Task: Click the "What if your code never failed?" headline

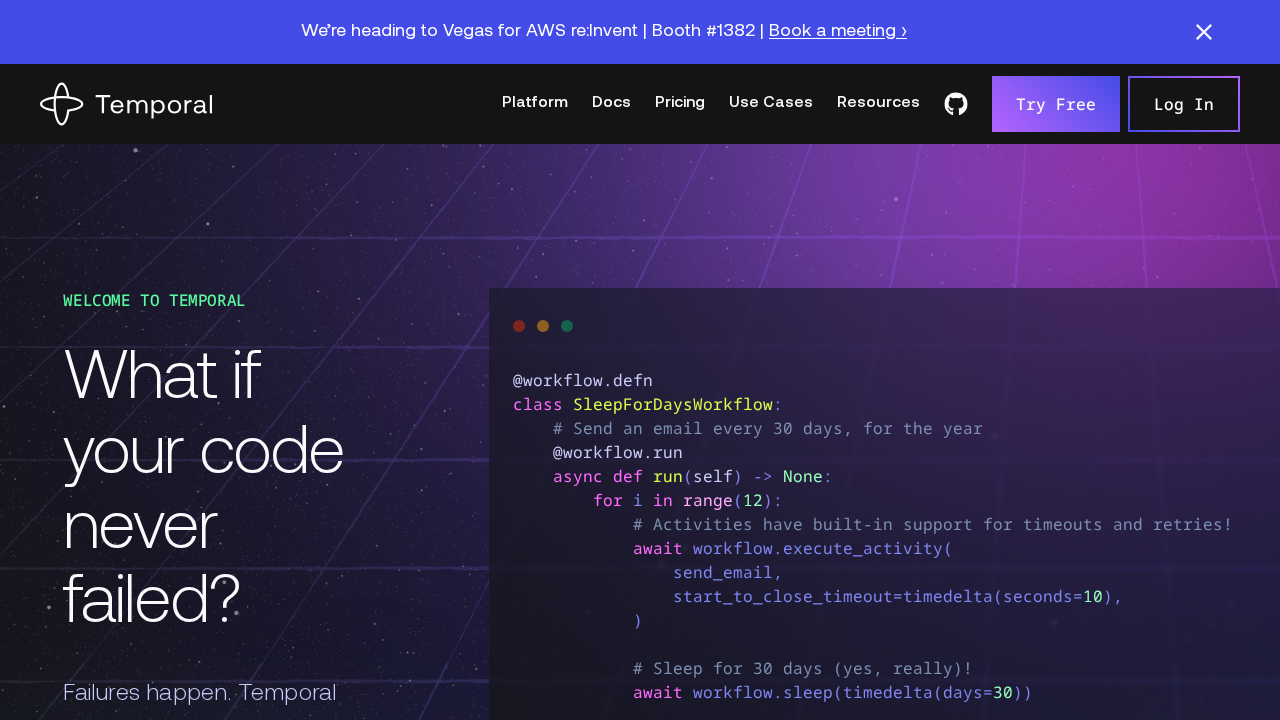Action: [x=203, y=487]
